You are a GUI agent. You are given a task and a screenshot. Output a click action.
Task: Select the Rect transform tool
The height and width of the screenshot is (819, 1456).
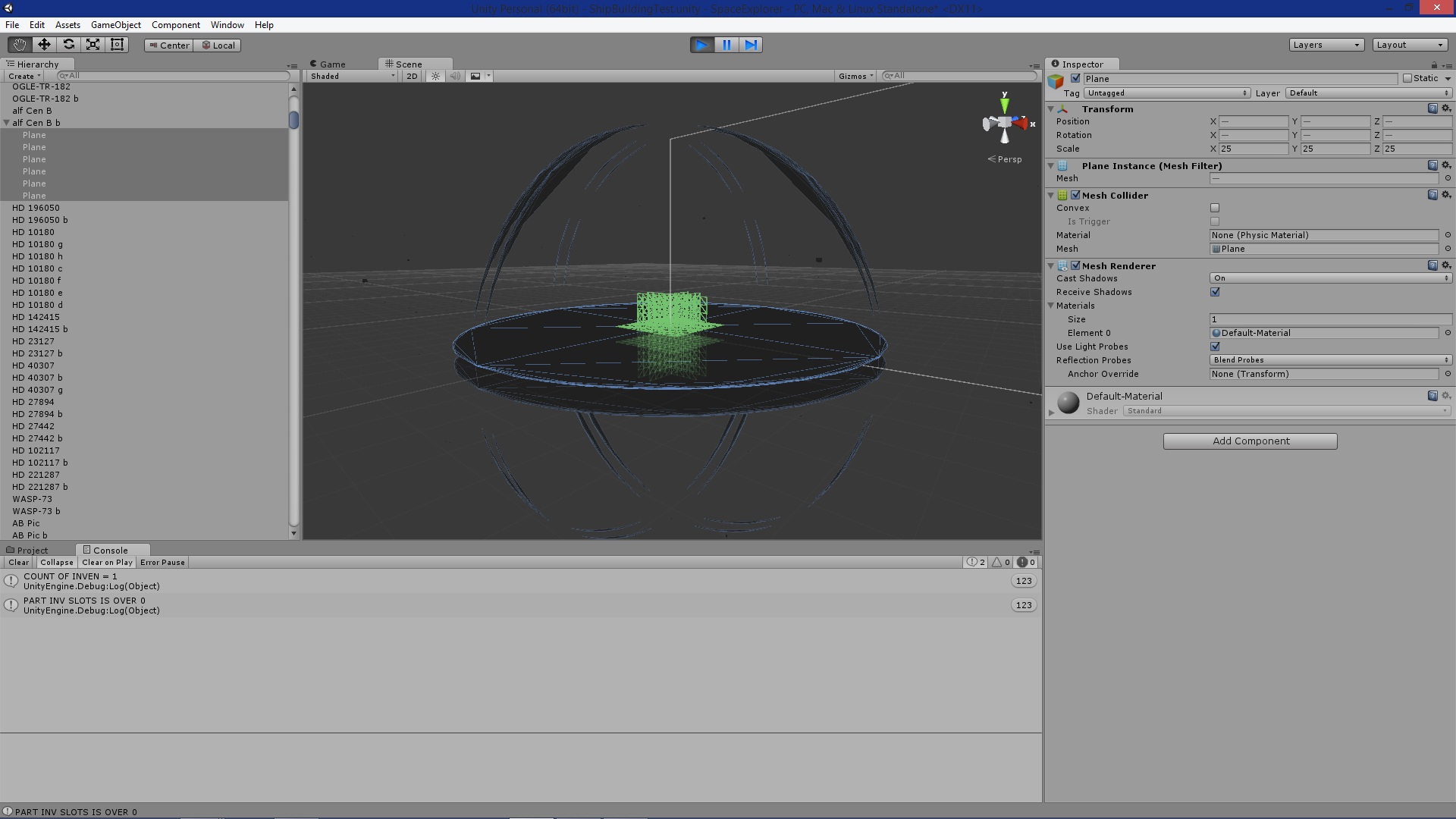[x=117, y=45]
